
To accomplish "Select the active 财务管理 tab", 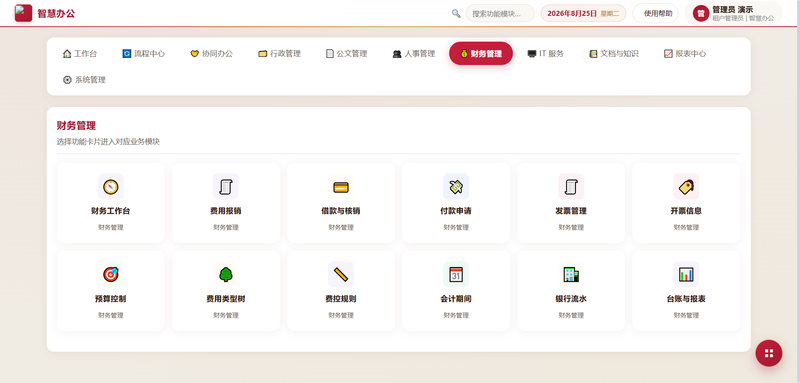I will tap(481, 54).
